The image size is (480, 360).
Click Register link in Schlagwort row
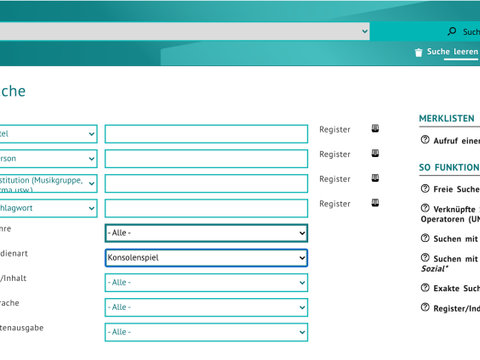coord(335,204)
